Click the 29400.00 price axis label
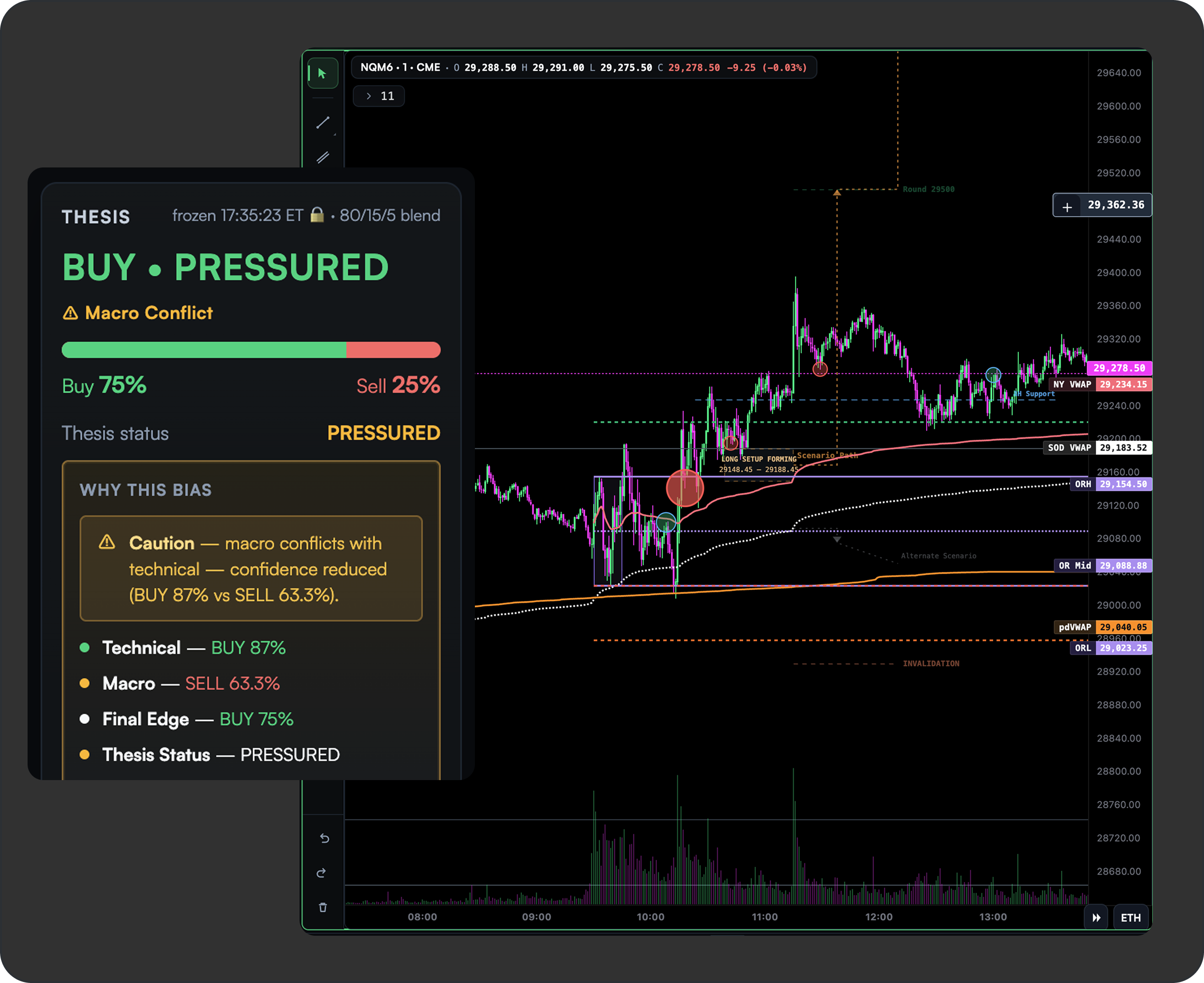Screen dimensions: 1204x983 [x=1118, y=272]
